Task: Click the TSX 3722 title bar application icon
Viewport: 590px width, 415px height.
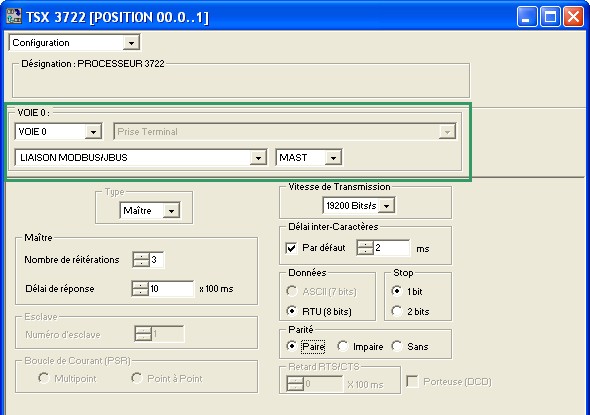Action: pyautogui.click(x=14, y=16)
